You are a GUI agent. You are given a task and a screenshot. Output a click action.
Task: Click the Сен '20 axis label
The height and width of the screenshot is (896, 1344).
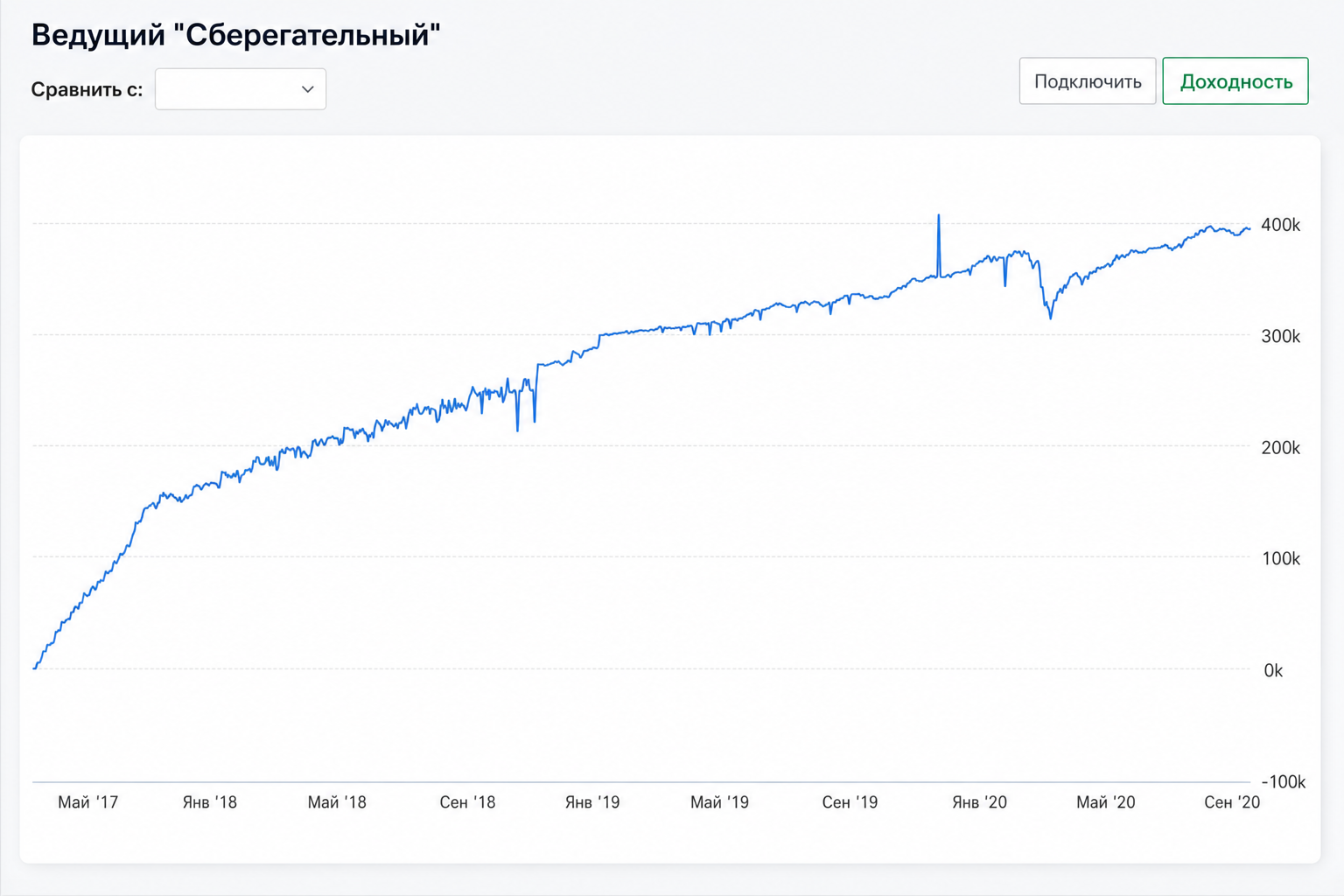click(x=1232, y=802)
